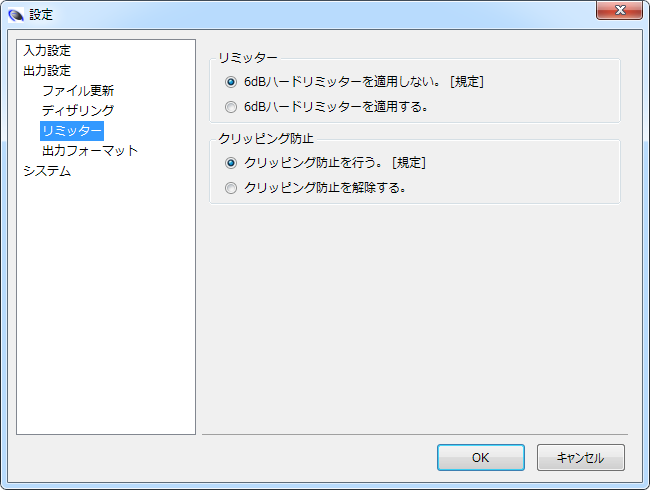Click empty area in settings tree panel

click(x=106, y=320)
